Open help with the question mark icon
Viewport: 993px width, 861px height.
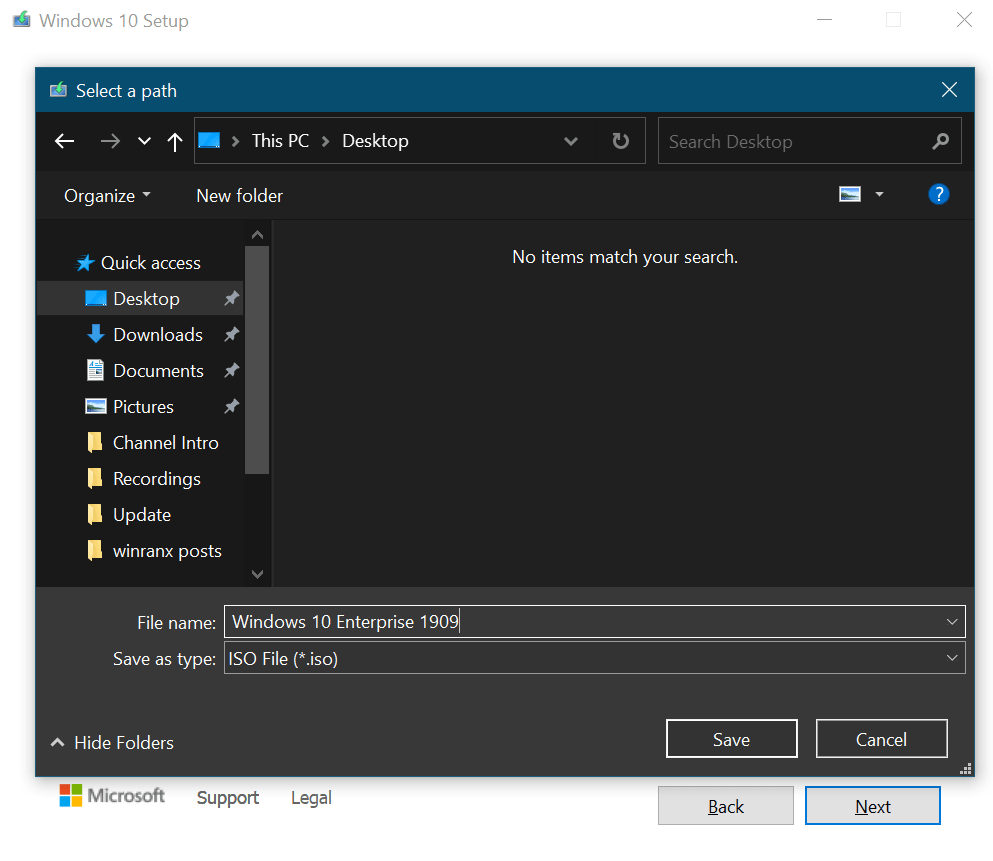tap(939, 194)
